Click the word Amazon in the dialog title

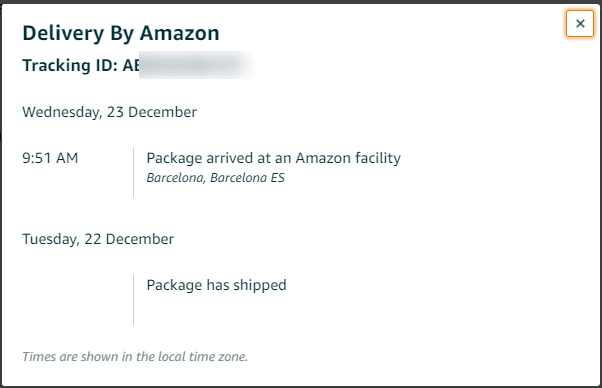[179, 33]
